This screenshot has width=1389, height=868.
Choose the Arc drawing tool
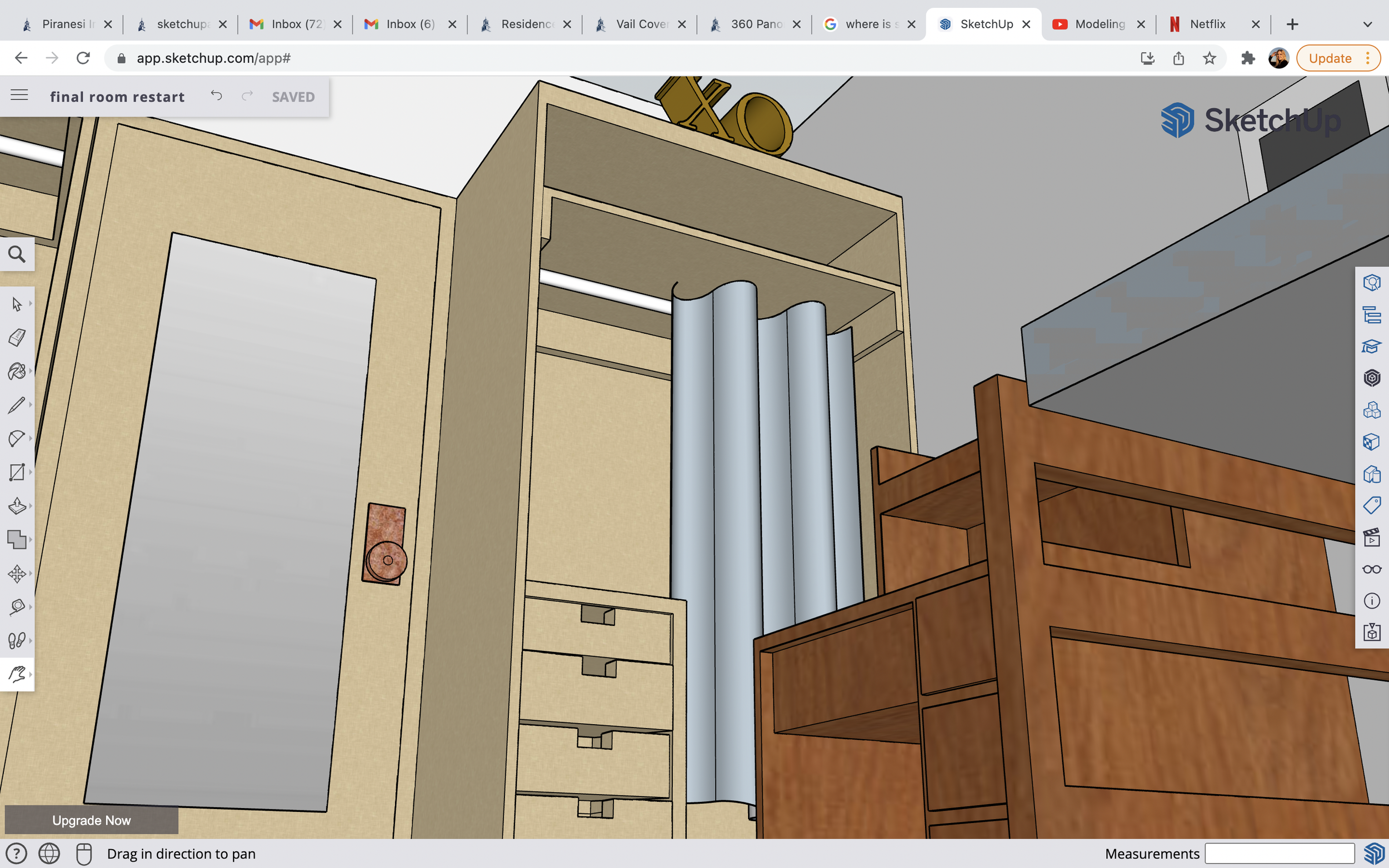(17, 438)
